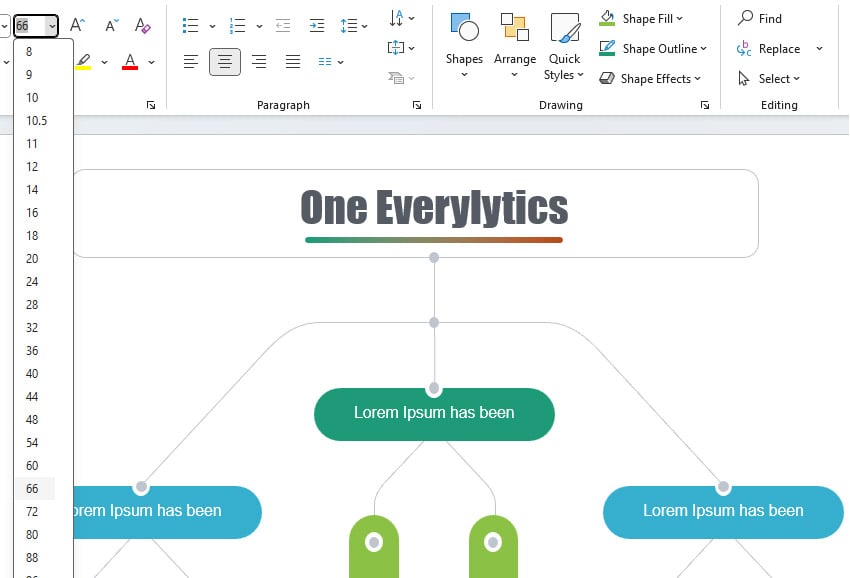
Task: Clear all formatting with the eraser icon
Action: pos(143,25)
